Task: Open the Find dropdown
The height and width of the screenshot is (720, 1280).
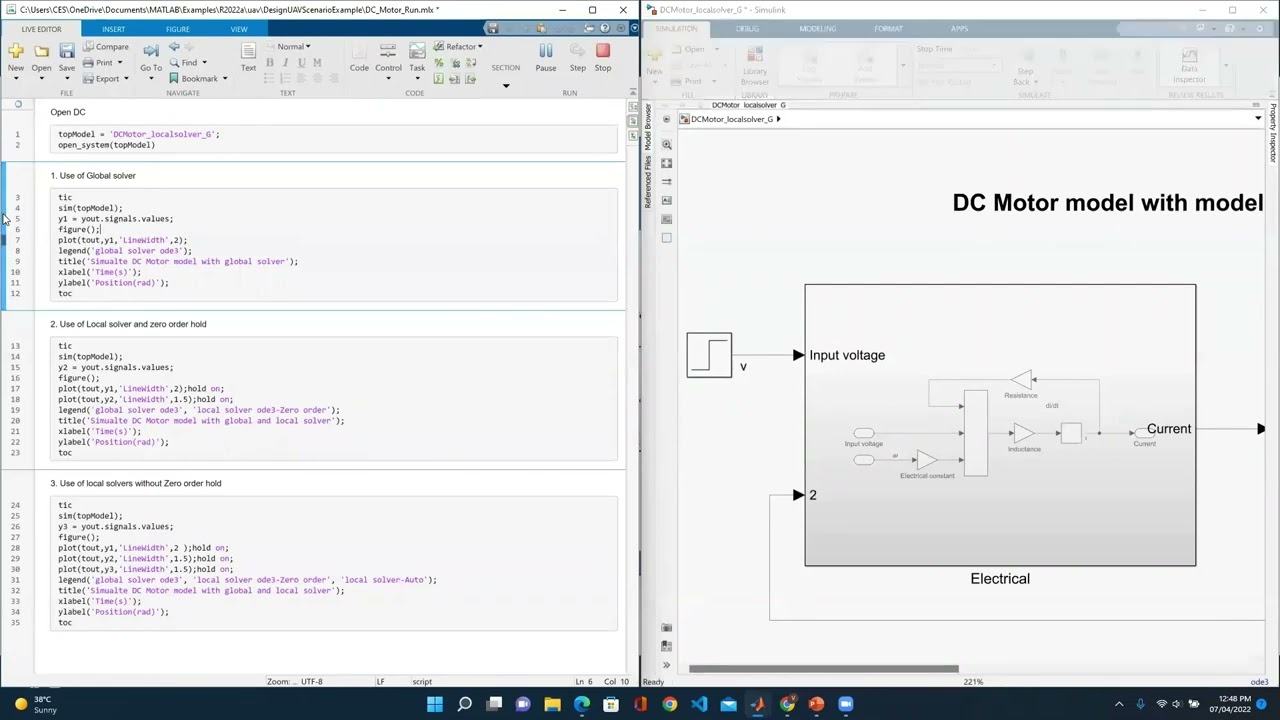Action: tap(188, 63)
